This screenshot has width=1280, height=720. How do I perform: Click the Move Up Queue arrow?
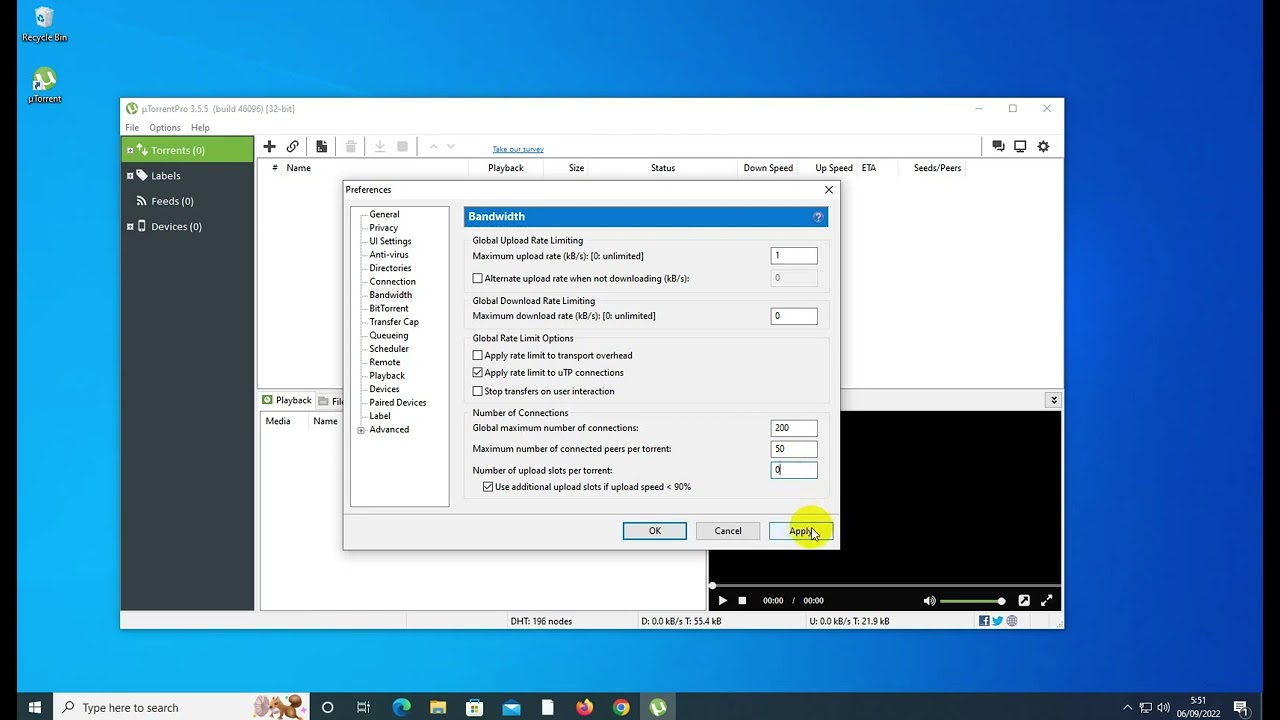(x=433, y=146)
